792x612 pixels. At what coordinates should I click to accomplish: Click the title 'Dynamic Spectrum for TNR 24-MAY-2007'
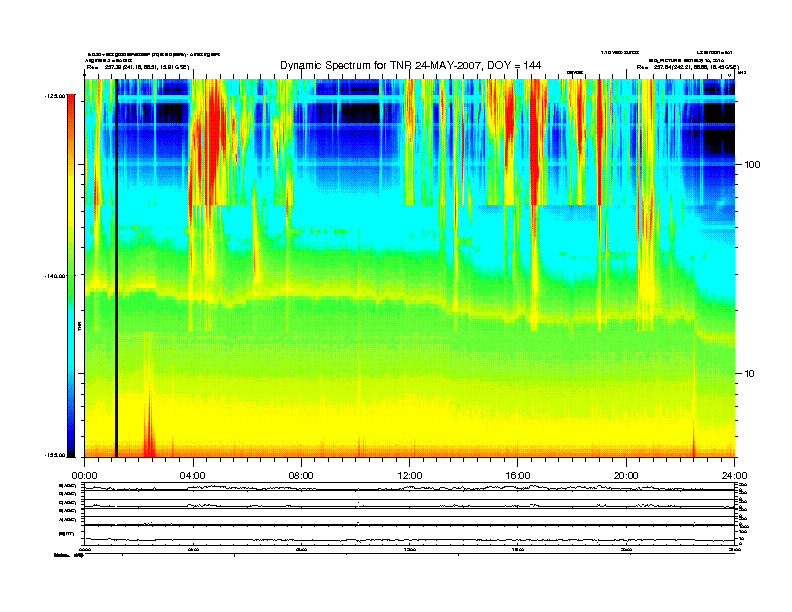tap(411, 65)
